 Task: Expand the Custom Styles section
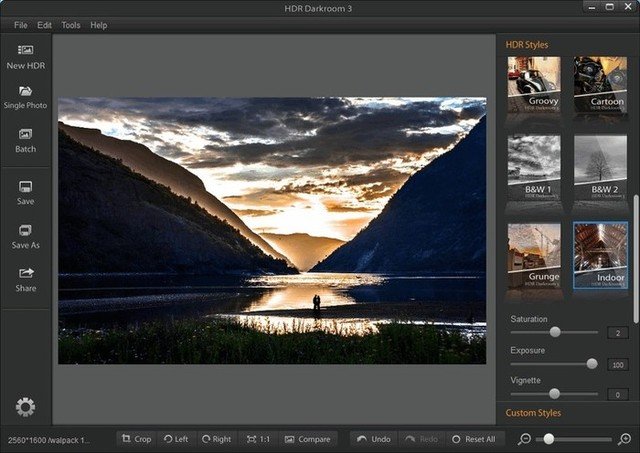point(534,413)
